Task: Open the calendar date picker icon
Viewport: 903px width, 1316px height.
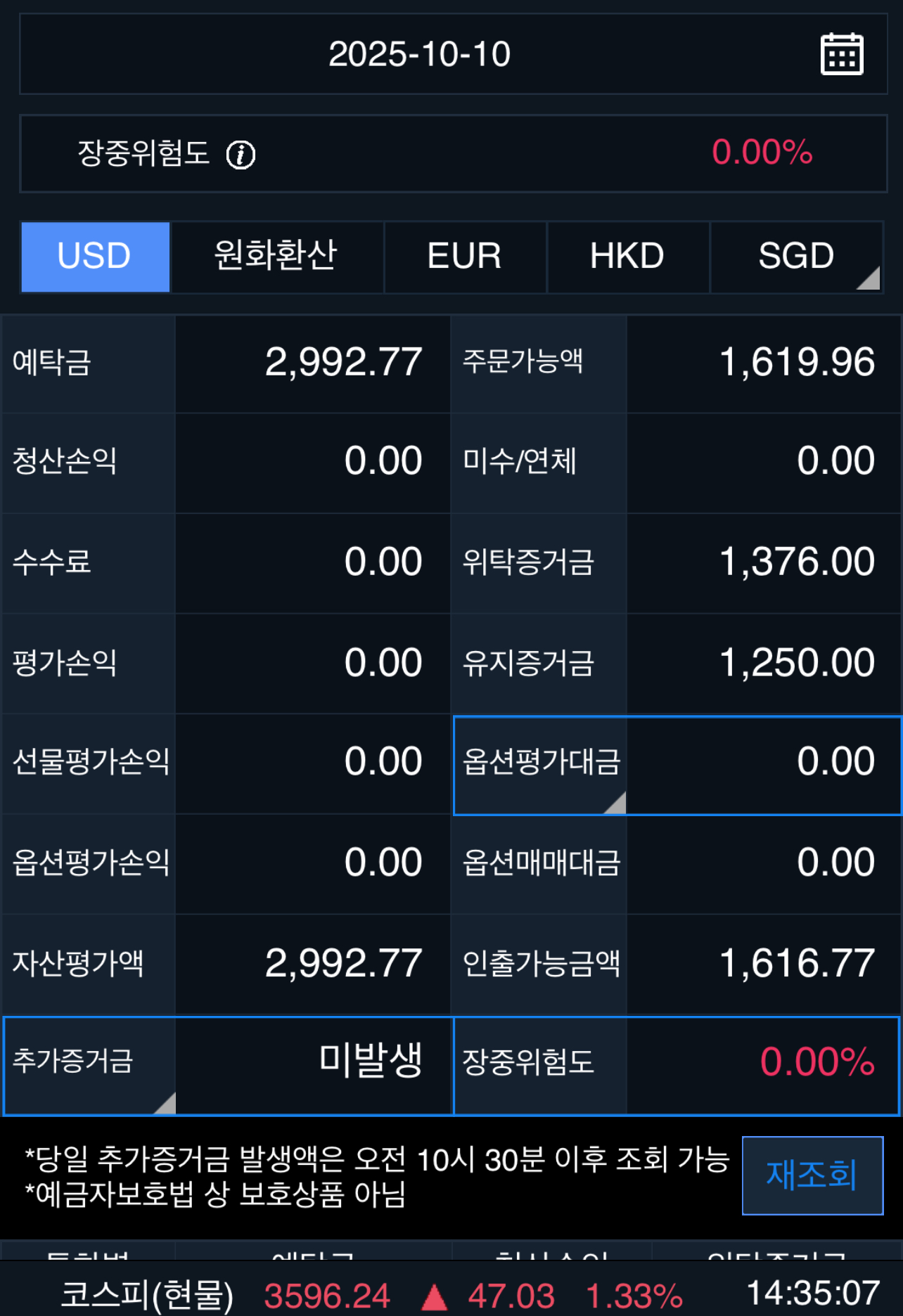Action: [842, 54]
